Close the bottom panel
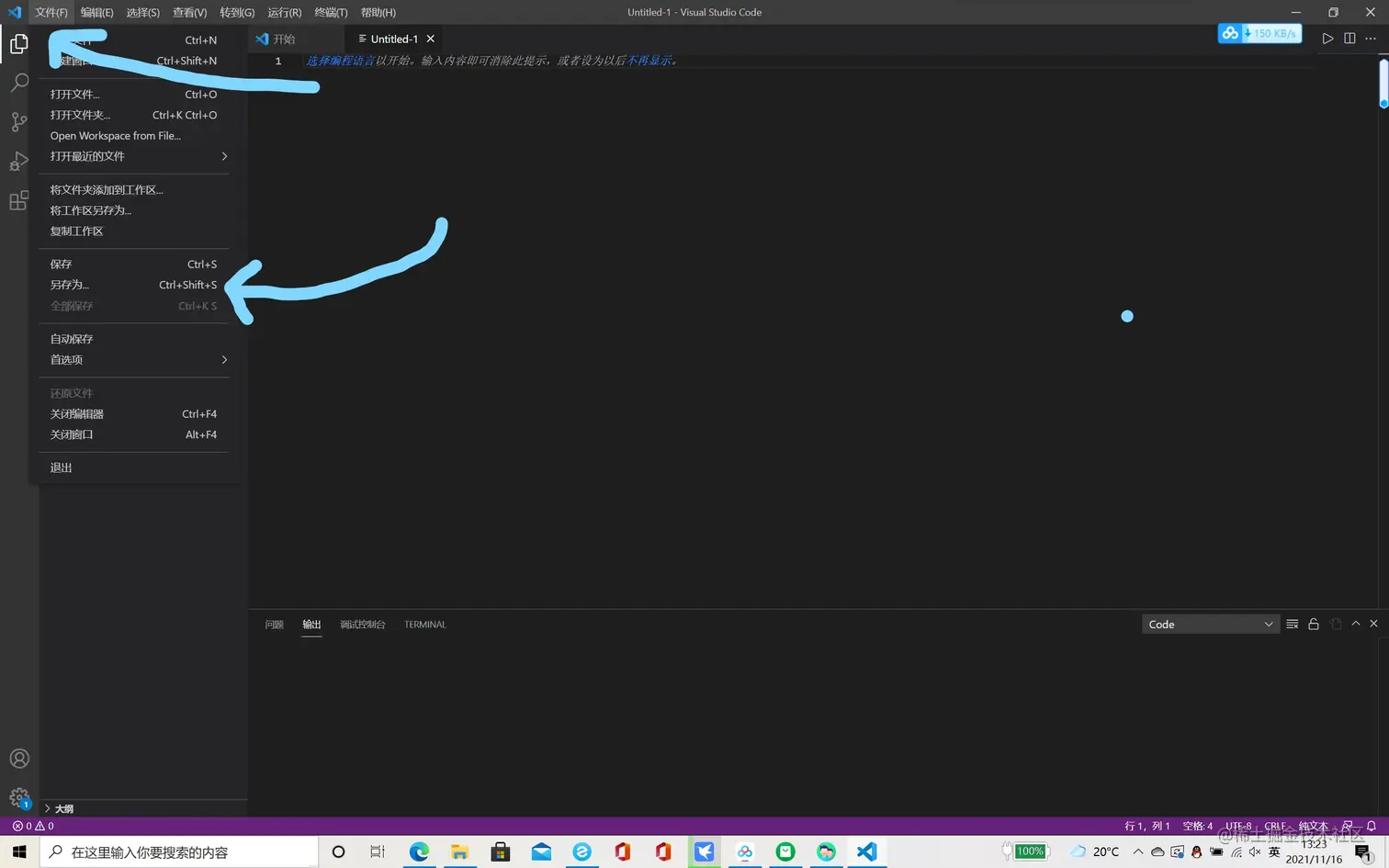The height and width of the screenshot is (868, 1389). point(1374,624)
